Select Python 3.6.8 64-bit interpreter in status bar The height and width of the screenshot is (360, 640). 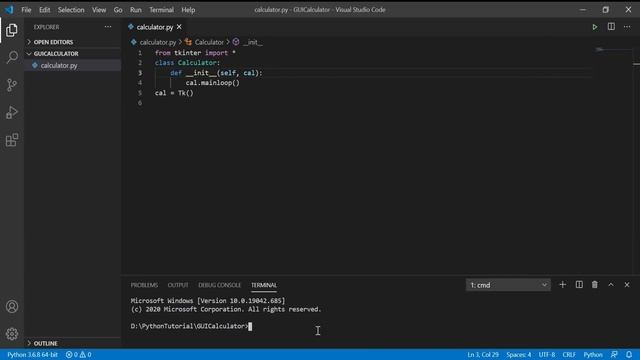(x=33, y=354)
